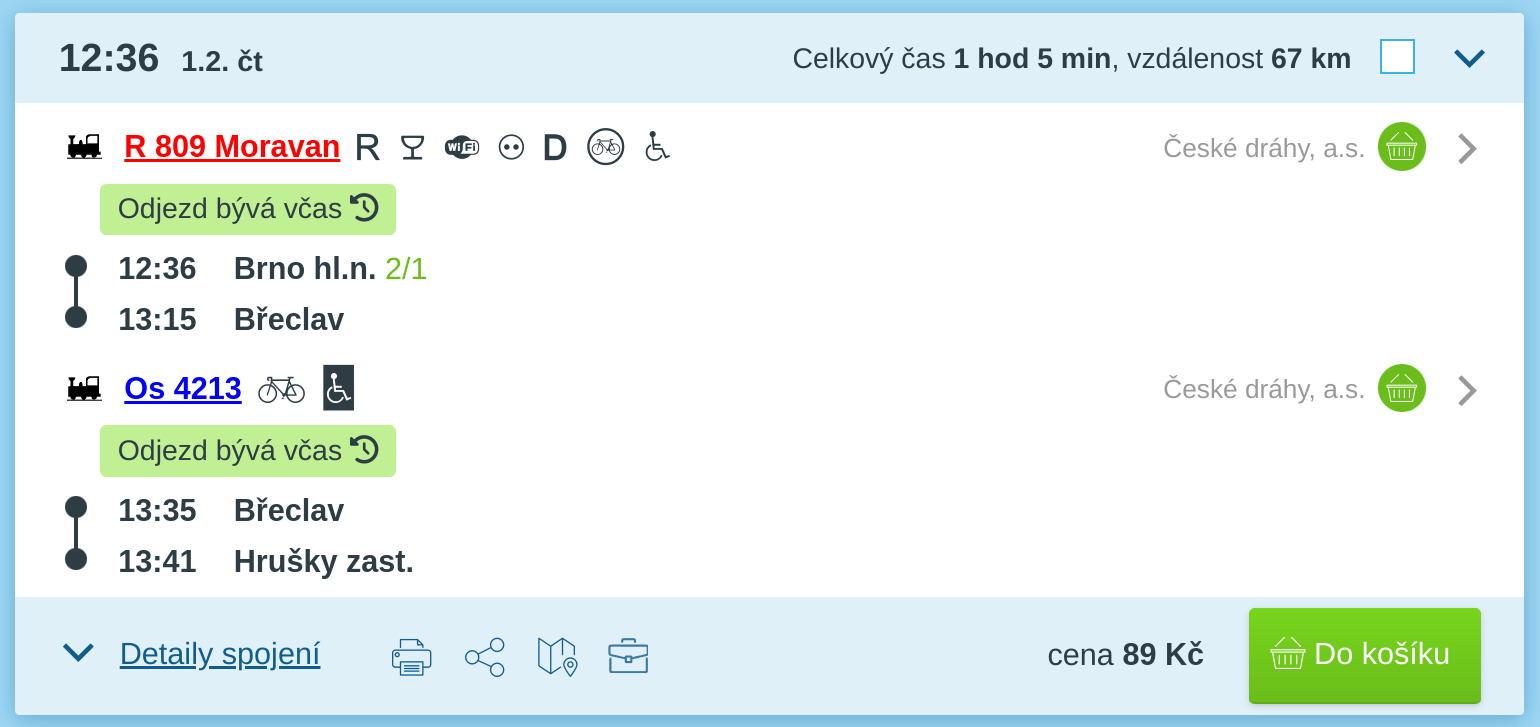1540x727 pixels.
Task: Expand Os 4213 details right chevron
Action: click(x=1467, y=390)
